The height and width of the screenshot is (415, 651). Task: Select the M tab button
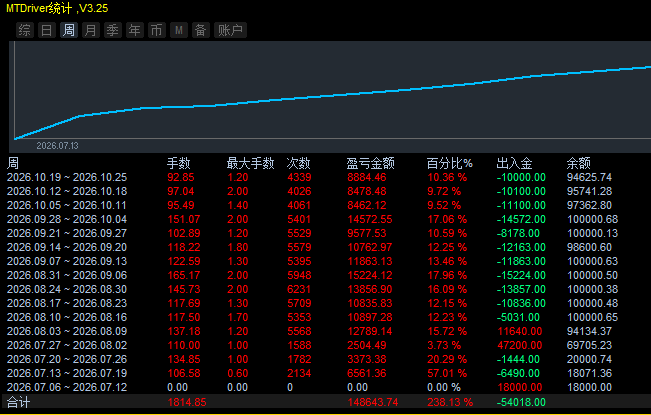(179, 30)
